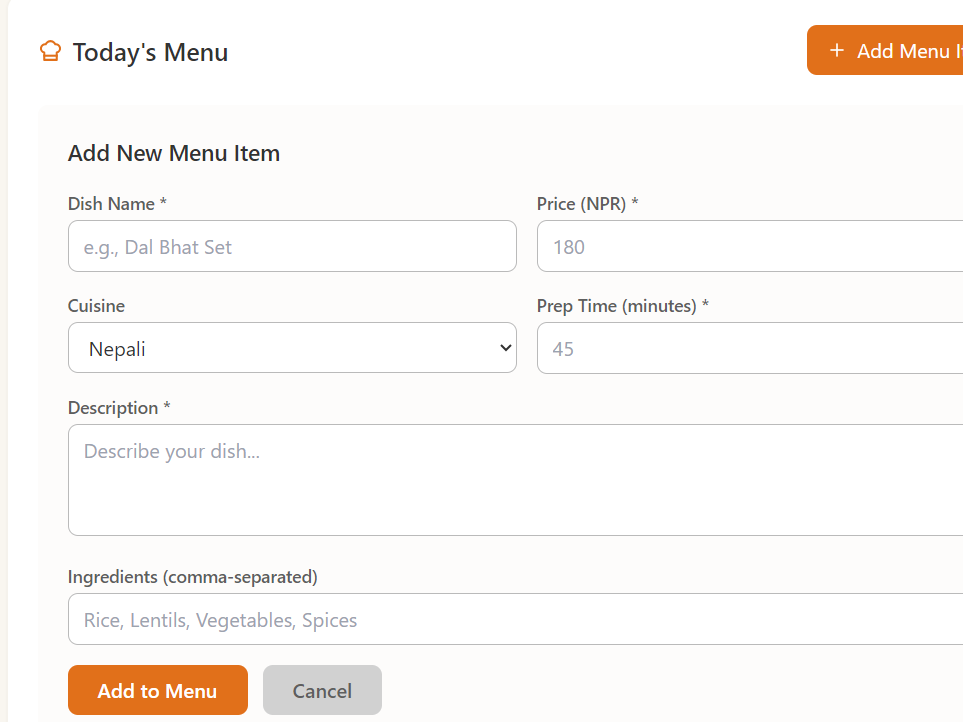963x722 pixels.
Task: Click the Cuisine label above the dropdown
Action: pyautogui.click(x=96, y=306)
